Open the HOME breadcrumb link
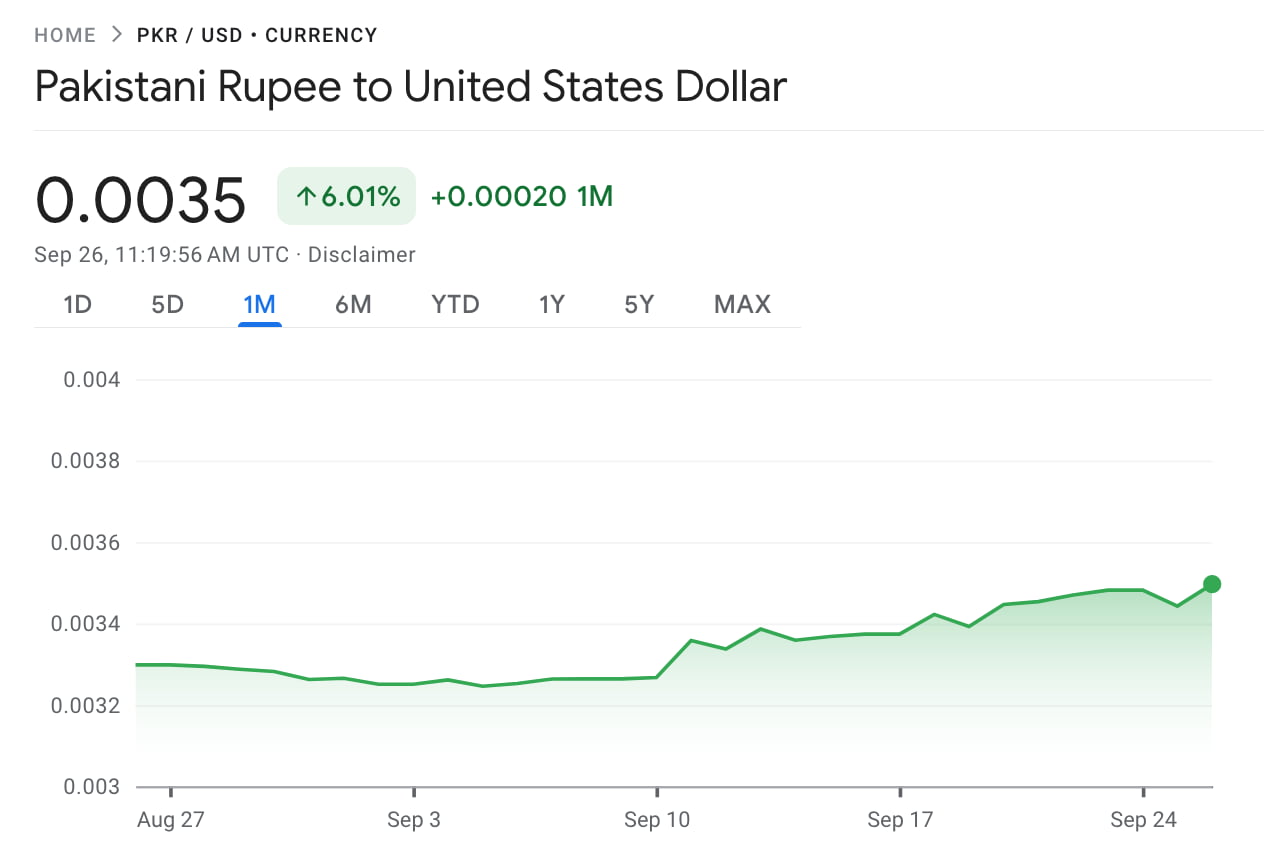Viewport: 1264px width, 848px height. (64, 34)
